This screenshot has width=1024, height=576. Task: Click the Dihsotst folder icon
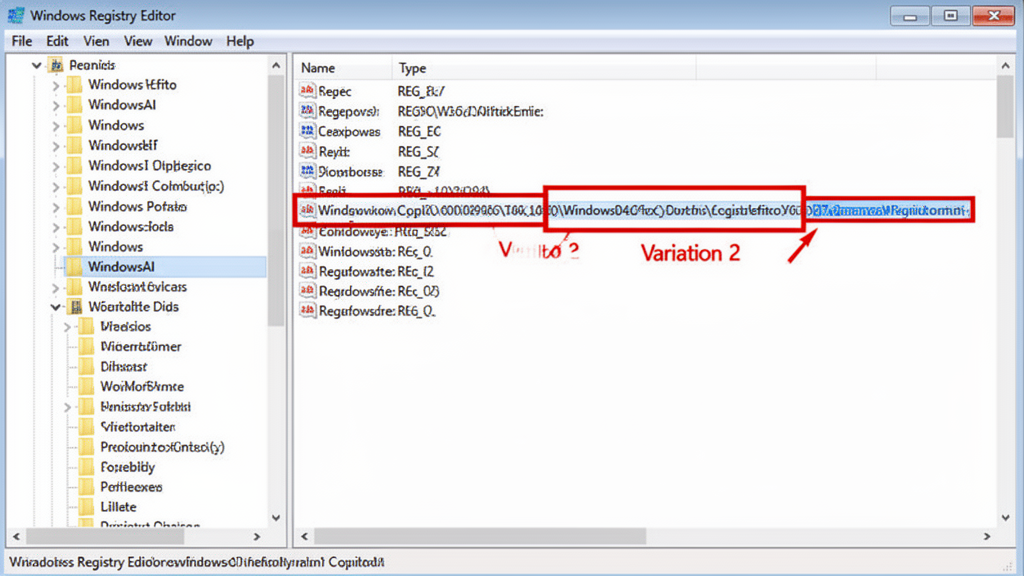tap(87, 366)
